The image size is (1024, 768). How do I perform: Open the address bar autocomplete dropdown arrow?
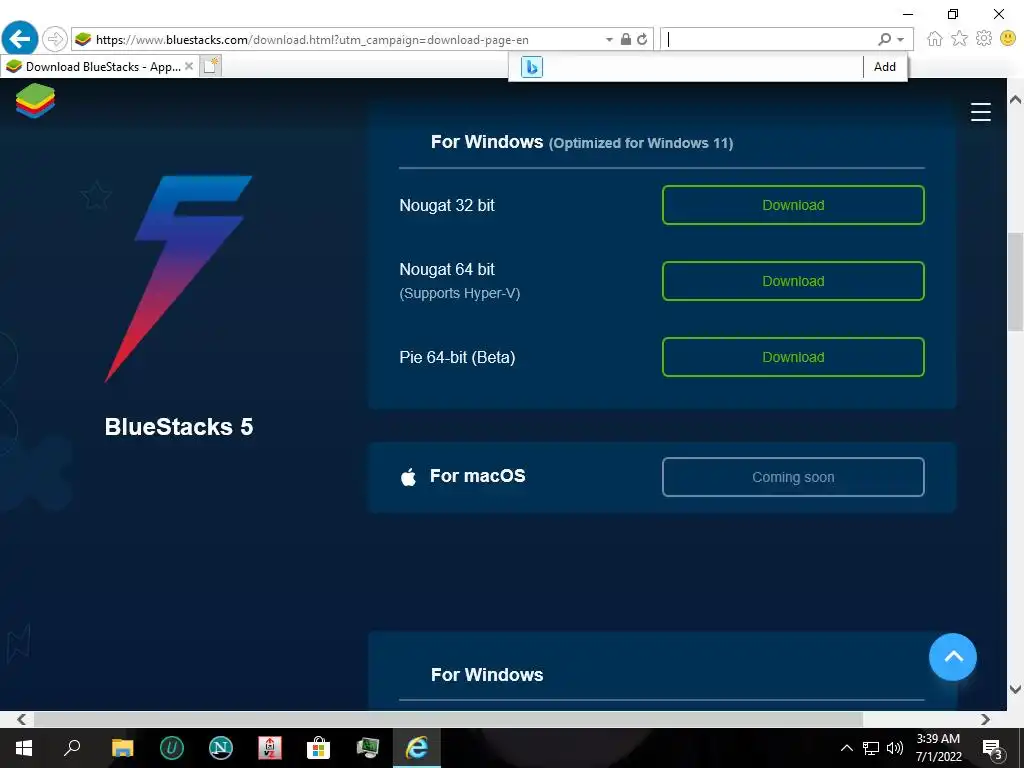[x=609, y=40]
